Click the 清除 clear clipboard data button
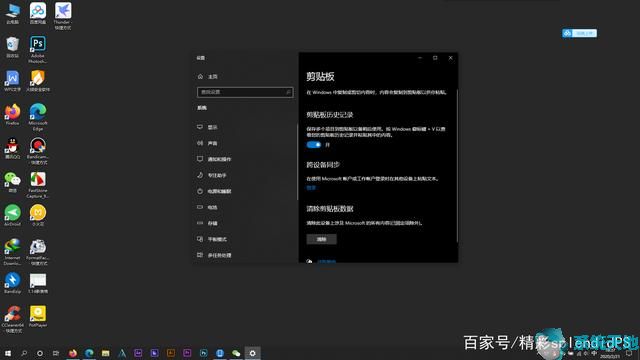The width and height of the screenshot is (640, 360). 321,239
